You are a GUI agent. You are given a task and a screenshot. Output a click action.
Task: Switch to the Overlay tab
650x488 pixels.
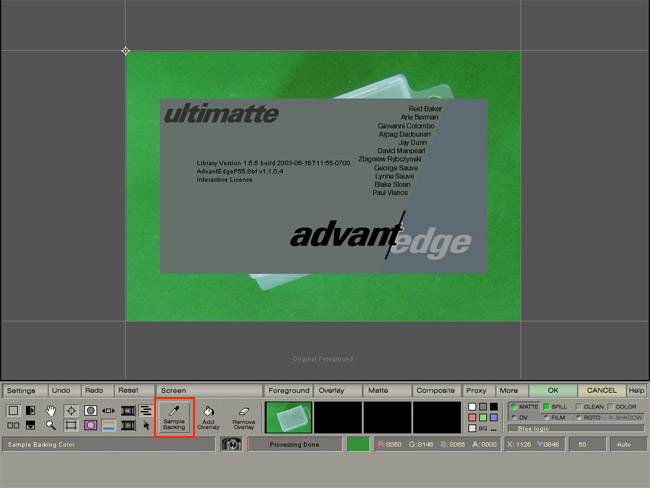[x=338, y=391]
